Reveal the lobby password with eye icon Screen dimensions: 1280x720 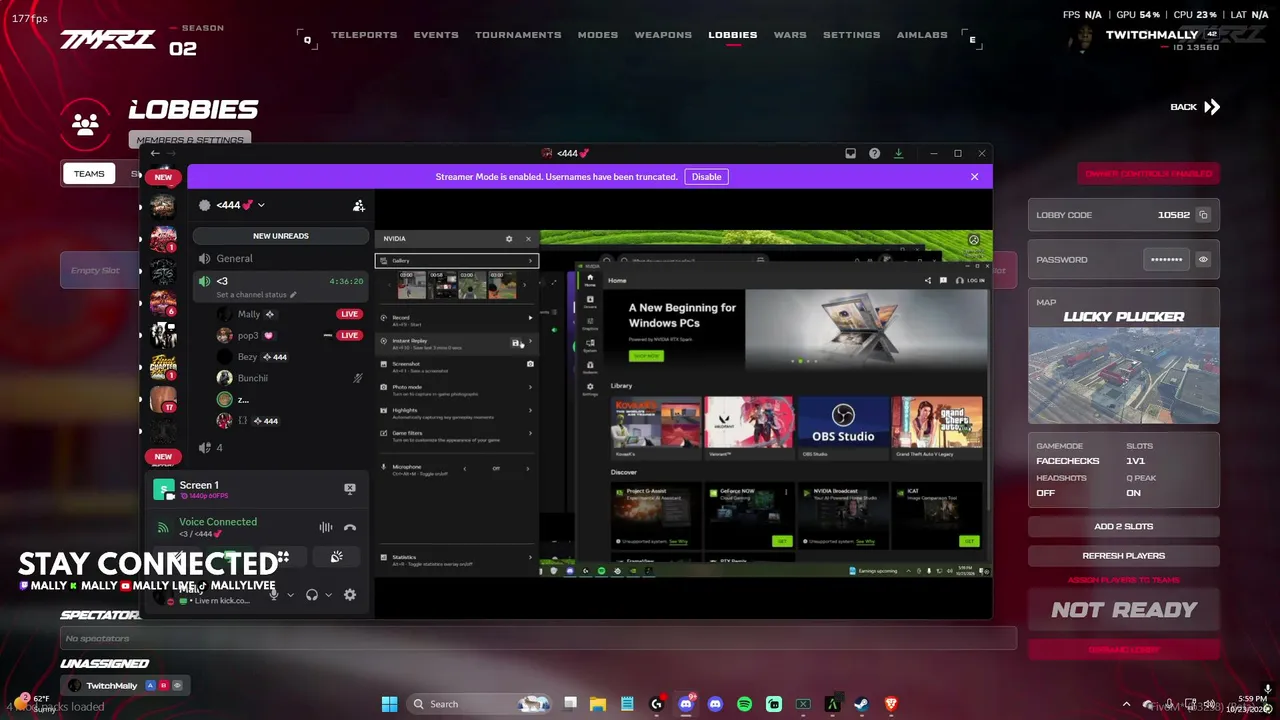pos(1203,260)
